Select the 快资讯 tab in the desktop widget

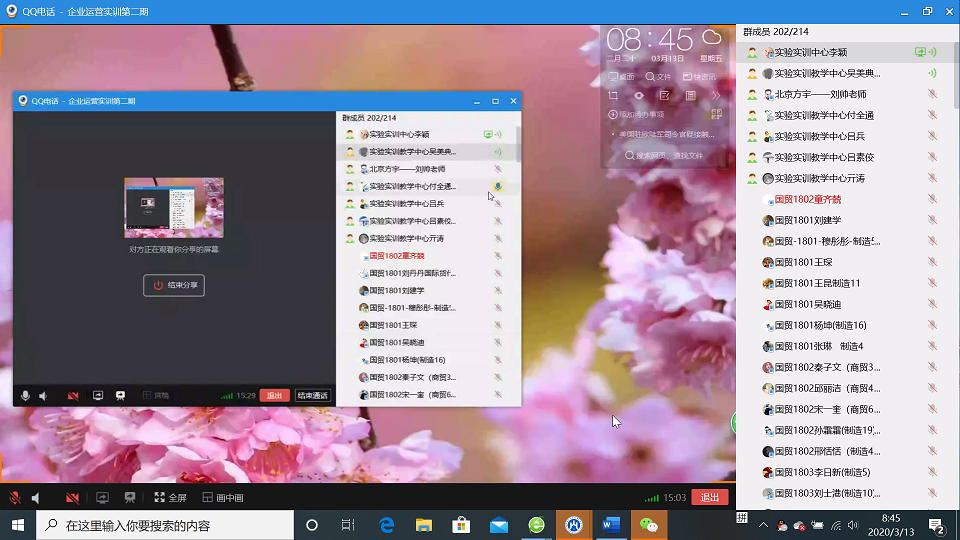pos(699,77)
